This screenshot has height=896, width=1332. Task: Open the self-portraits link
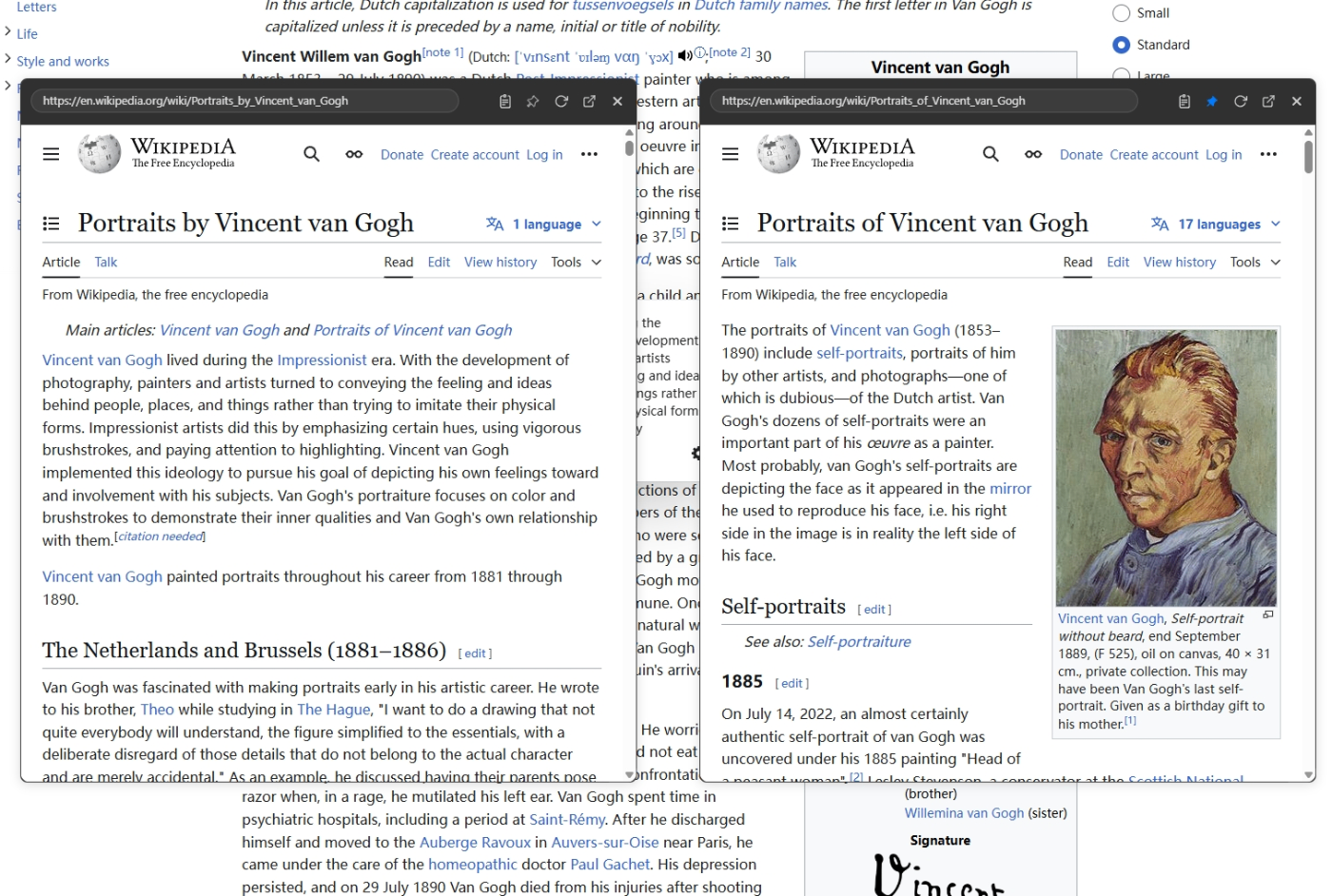click(859, 353)
